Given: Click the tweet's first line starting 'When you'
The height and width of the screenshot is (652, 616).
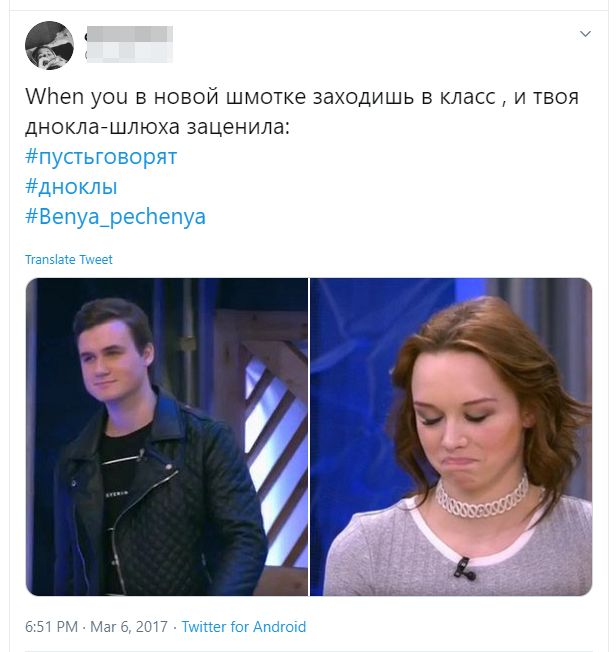Looking at the screenshot, I should [302, 97].
